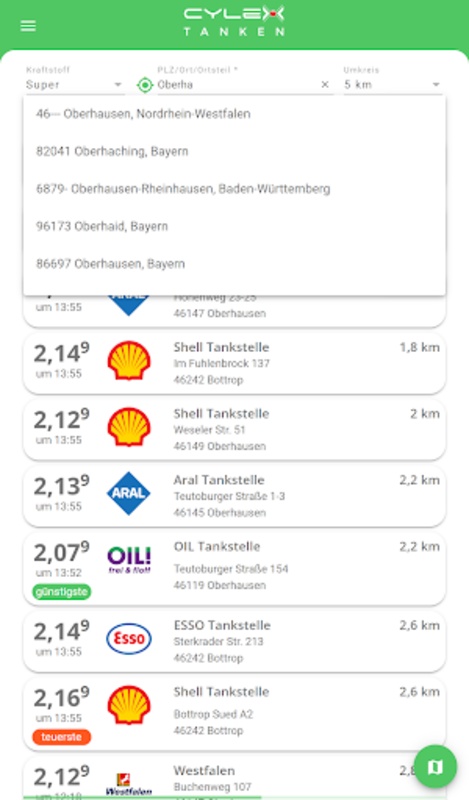469x800 pixels.
Task: Tap the Esso logo at Sterkrader Str. 213
Action: tap(129, 638)
